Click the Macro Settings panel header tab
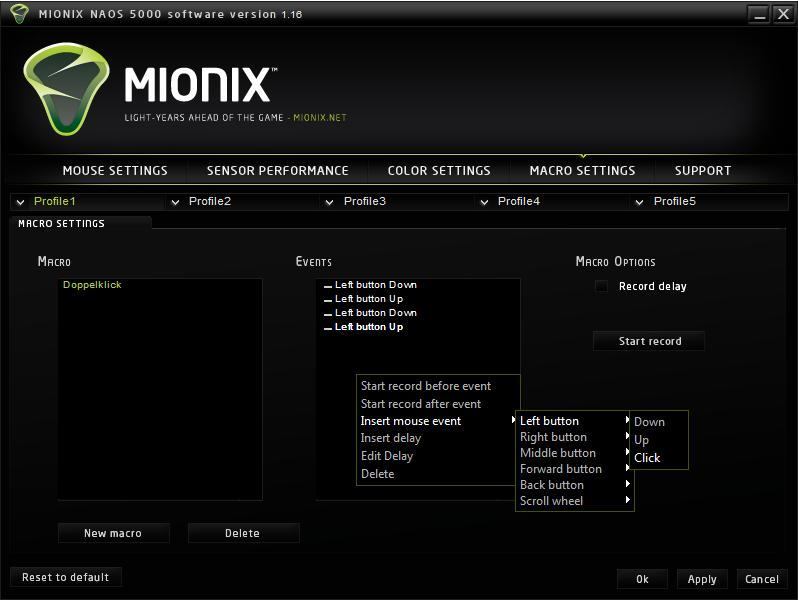Image resolution: width=798 pixels, height=600 pixels. (x=80, y=223)
